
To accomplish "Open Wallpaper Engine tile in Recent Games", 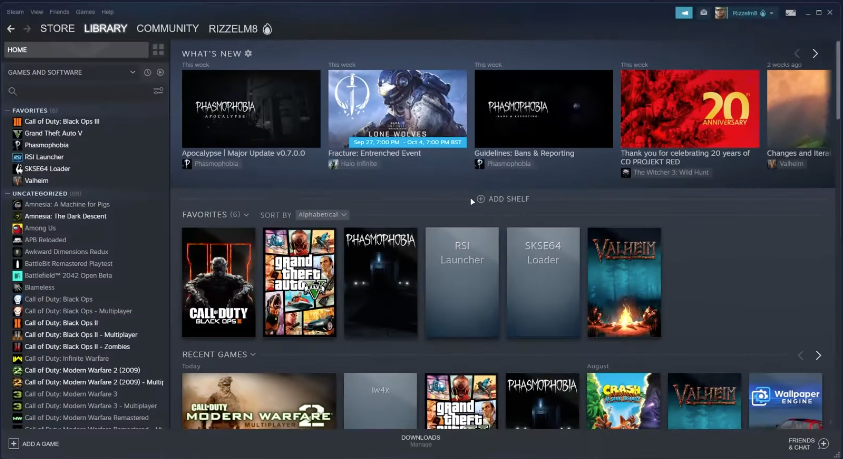I will (x=785, y=401).
